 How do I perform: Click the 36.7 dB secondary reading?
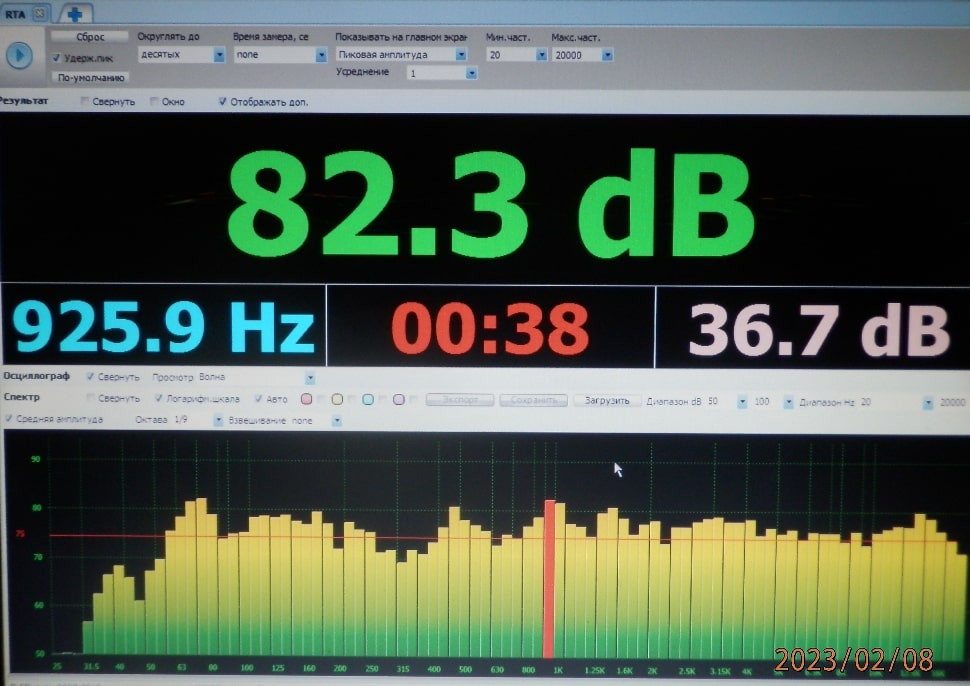tap(819, 330)
